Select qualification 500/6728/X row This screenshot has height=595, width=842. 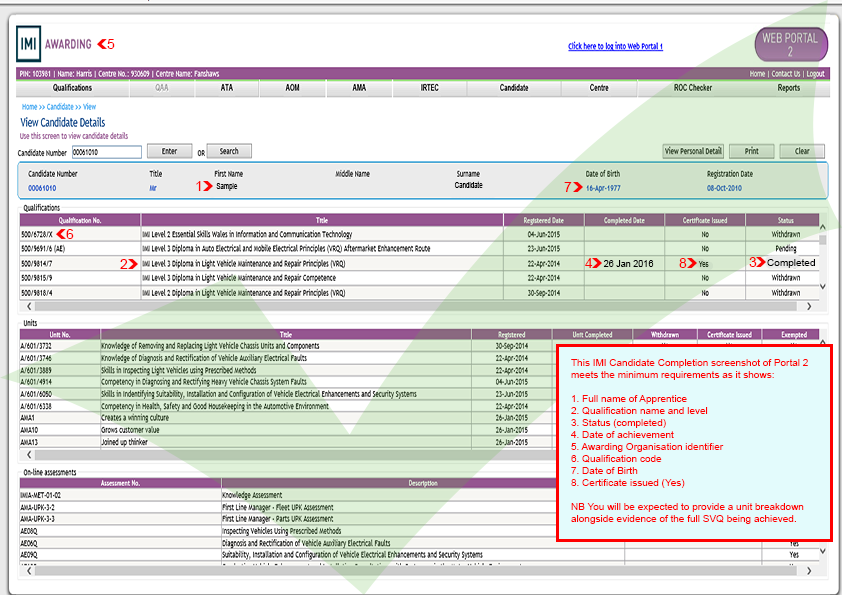coord(419,235)
